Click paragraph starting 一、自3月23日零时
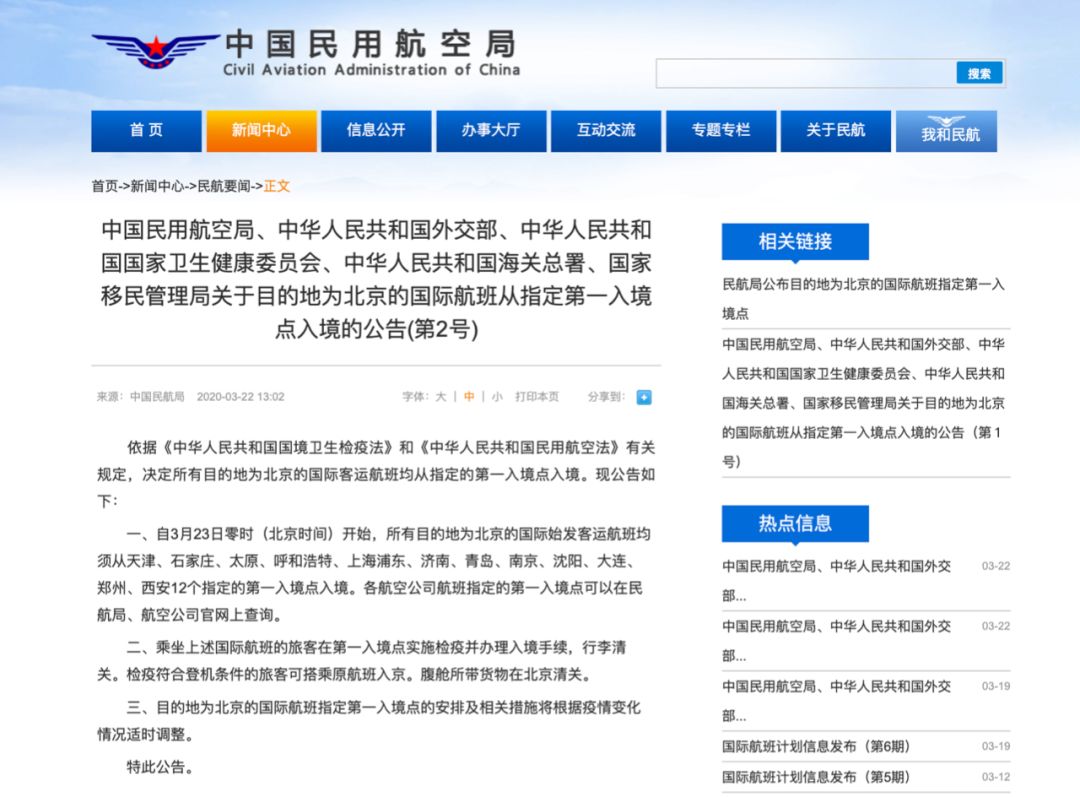Image resolution: width=1080 pixels, height=797 pixels. point(374,575)
